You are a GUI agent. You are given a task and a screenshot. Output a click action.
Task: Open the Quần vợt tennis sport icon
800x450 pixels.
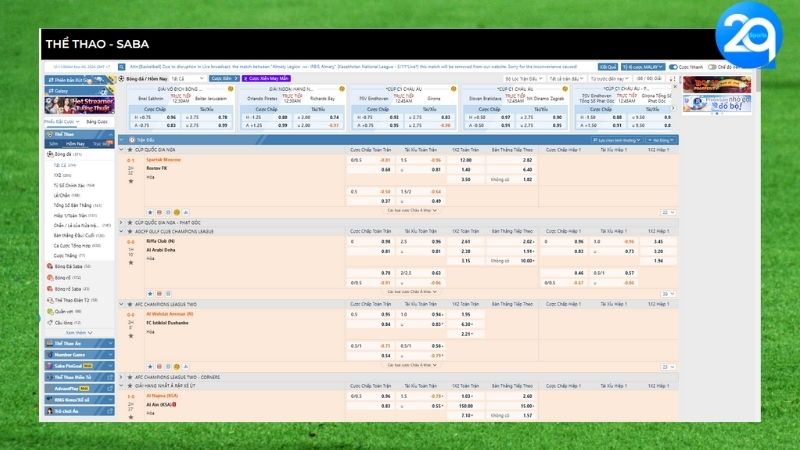point(50,311)
